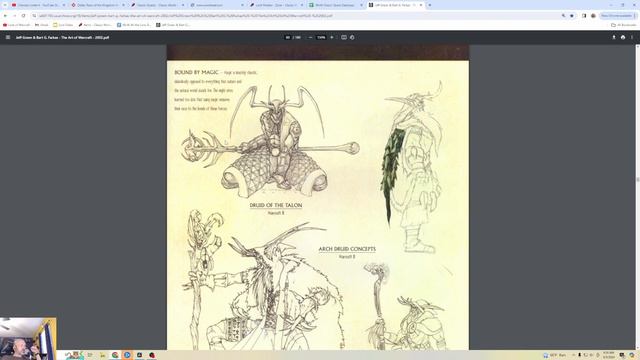Open the Cool Sites bookmark folder
640x360 pixels.
tap(63, 25)
